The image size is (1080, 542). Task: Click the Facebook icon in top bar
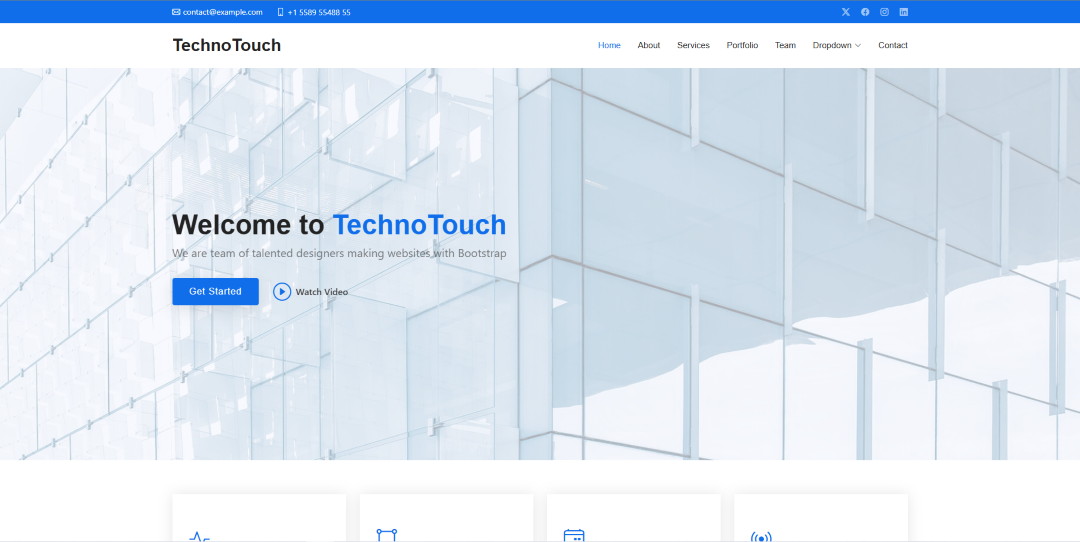tap(865, 12)
